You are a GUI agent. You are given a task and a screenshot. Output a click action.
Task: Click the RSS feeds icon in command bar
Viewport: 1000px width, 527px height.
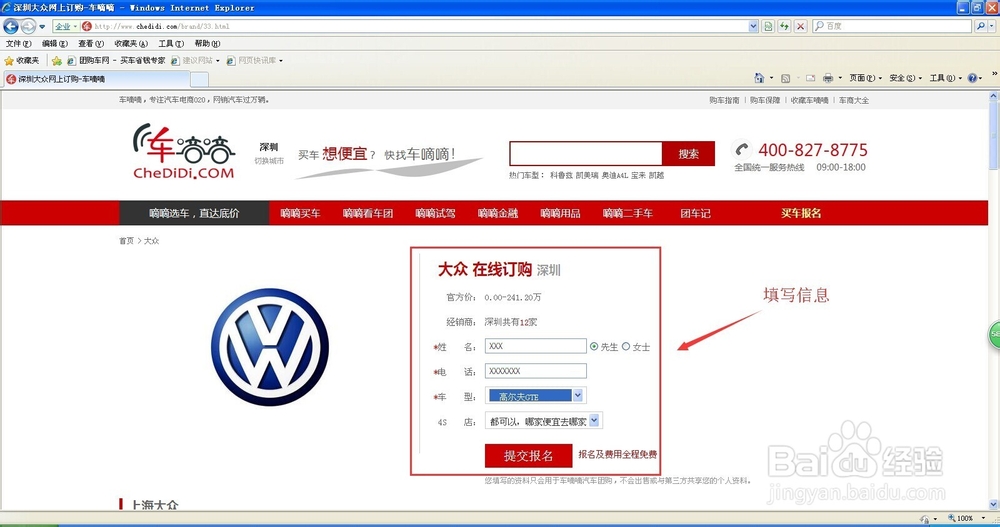[785, 78]
